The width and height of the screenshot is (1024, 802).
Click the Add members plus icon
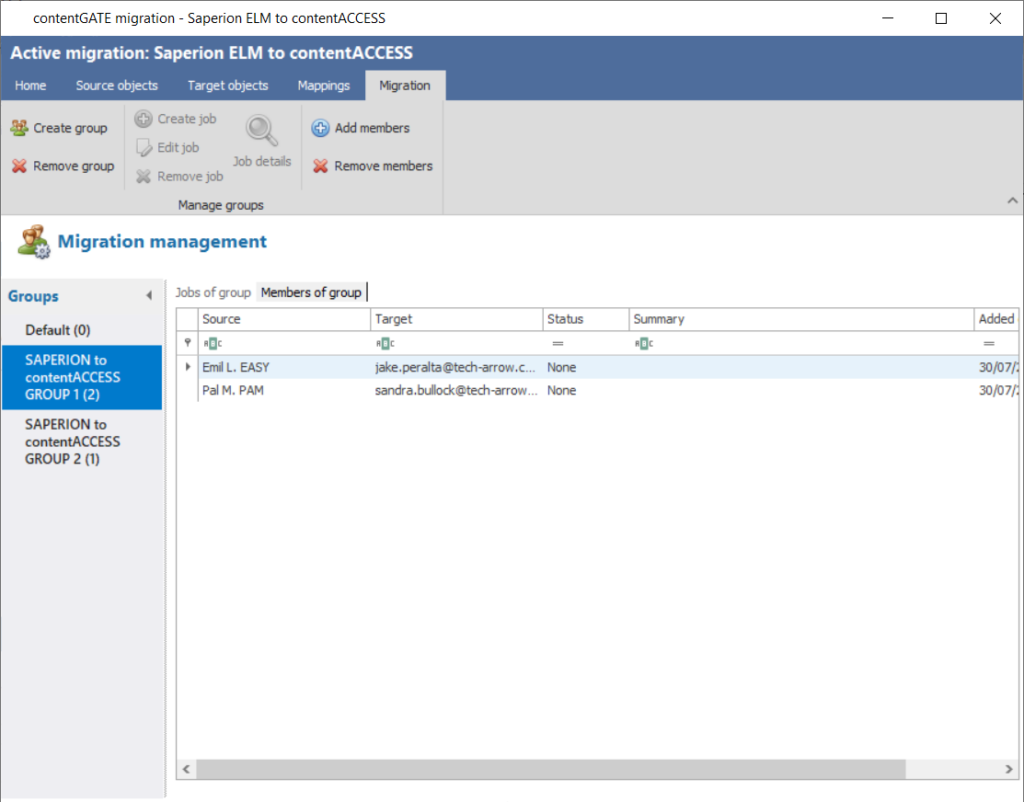320,128
